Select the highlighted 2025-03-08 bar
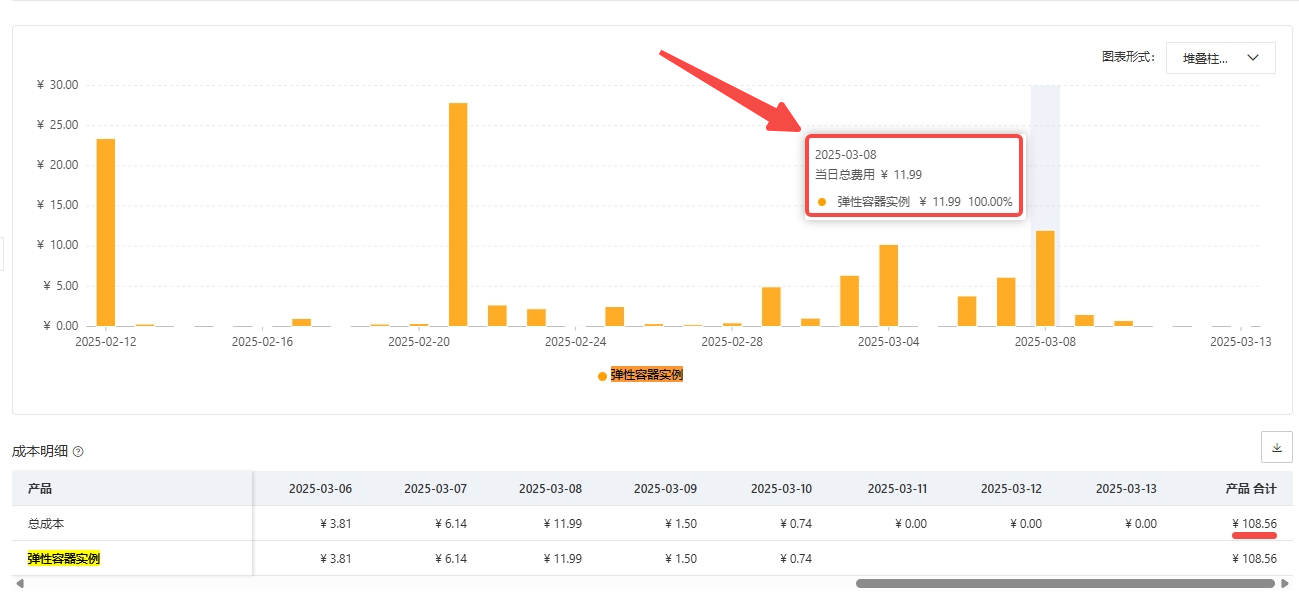Screen dimensions: 1299x597 1045,278
